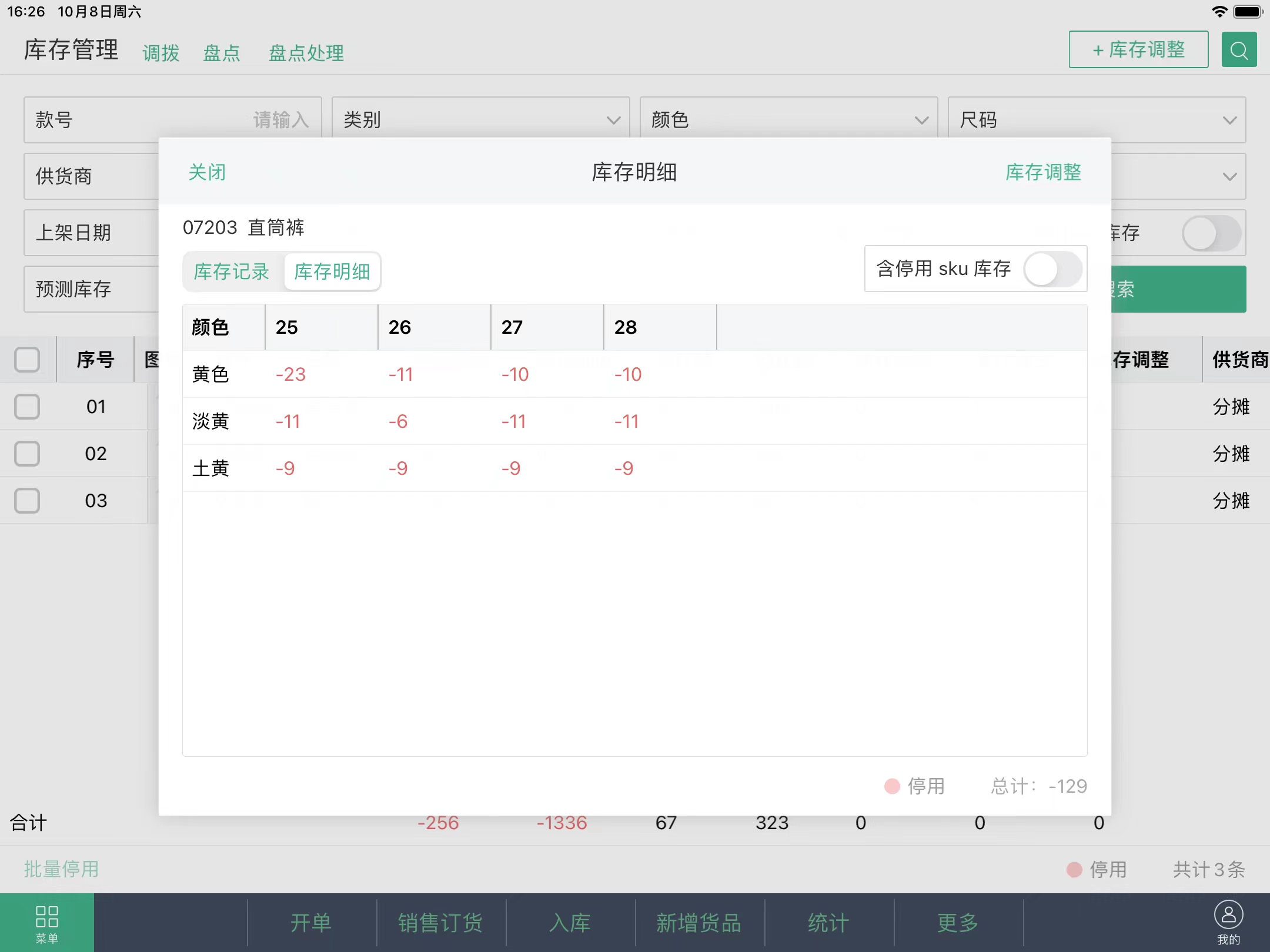Open 入库 in bottom navigation

click(x=570, y=923)
